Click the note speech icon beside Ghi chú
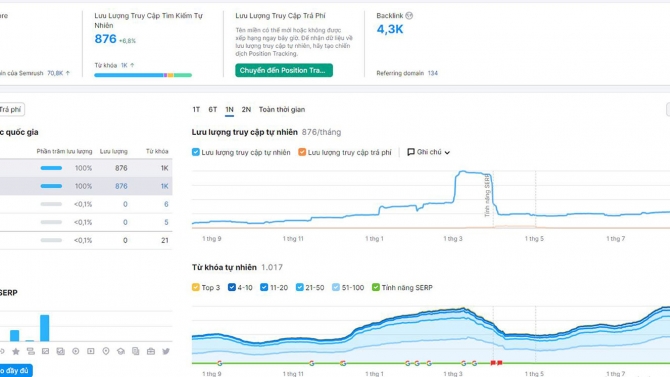670x377 pixels. tap(411, 152)
